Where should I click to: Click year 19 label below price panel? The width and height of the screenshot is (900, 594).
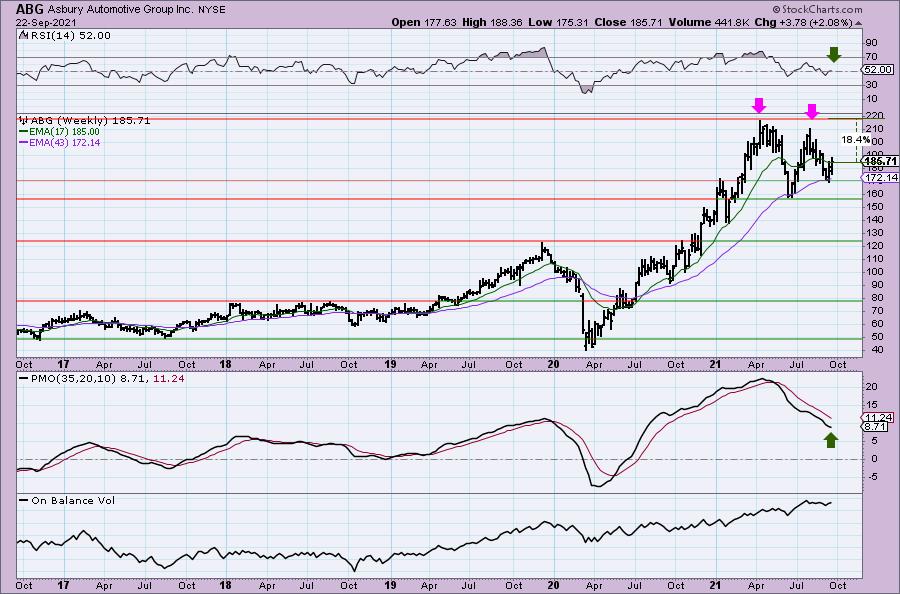click(x=390, y=364)
